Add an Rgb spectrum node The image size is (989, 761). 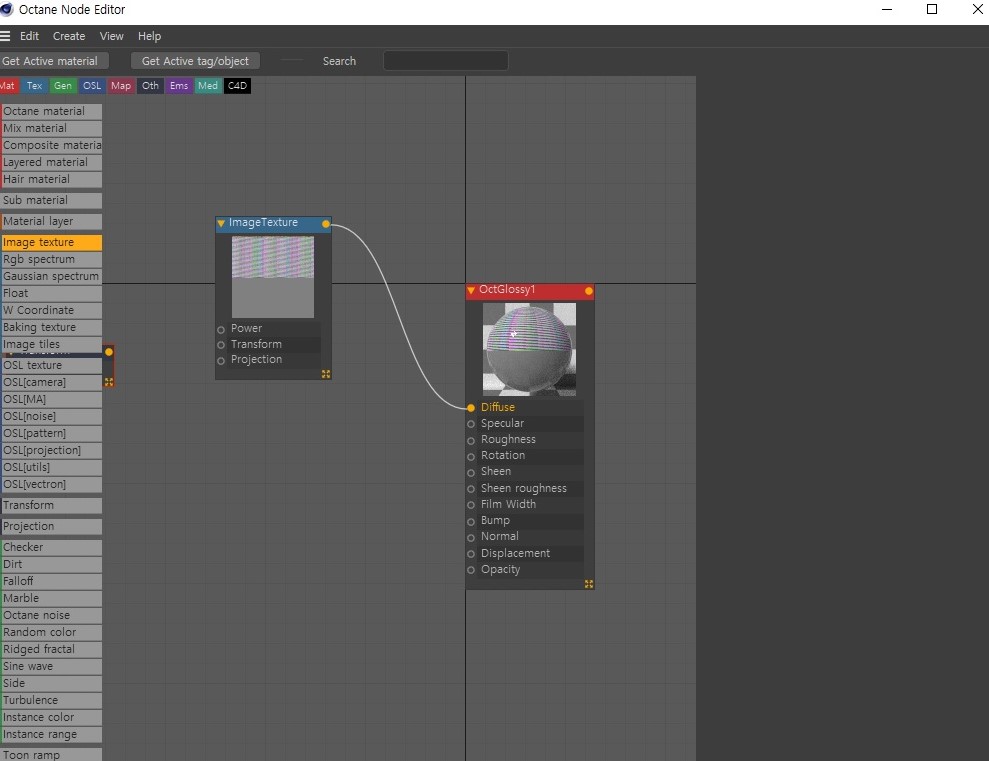point(51,260)
